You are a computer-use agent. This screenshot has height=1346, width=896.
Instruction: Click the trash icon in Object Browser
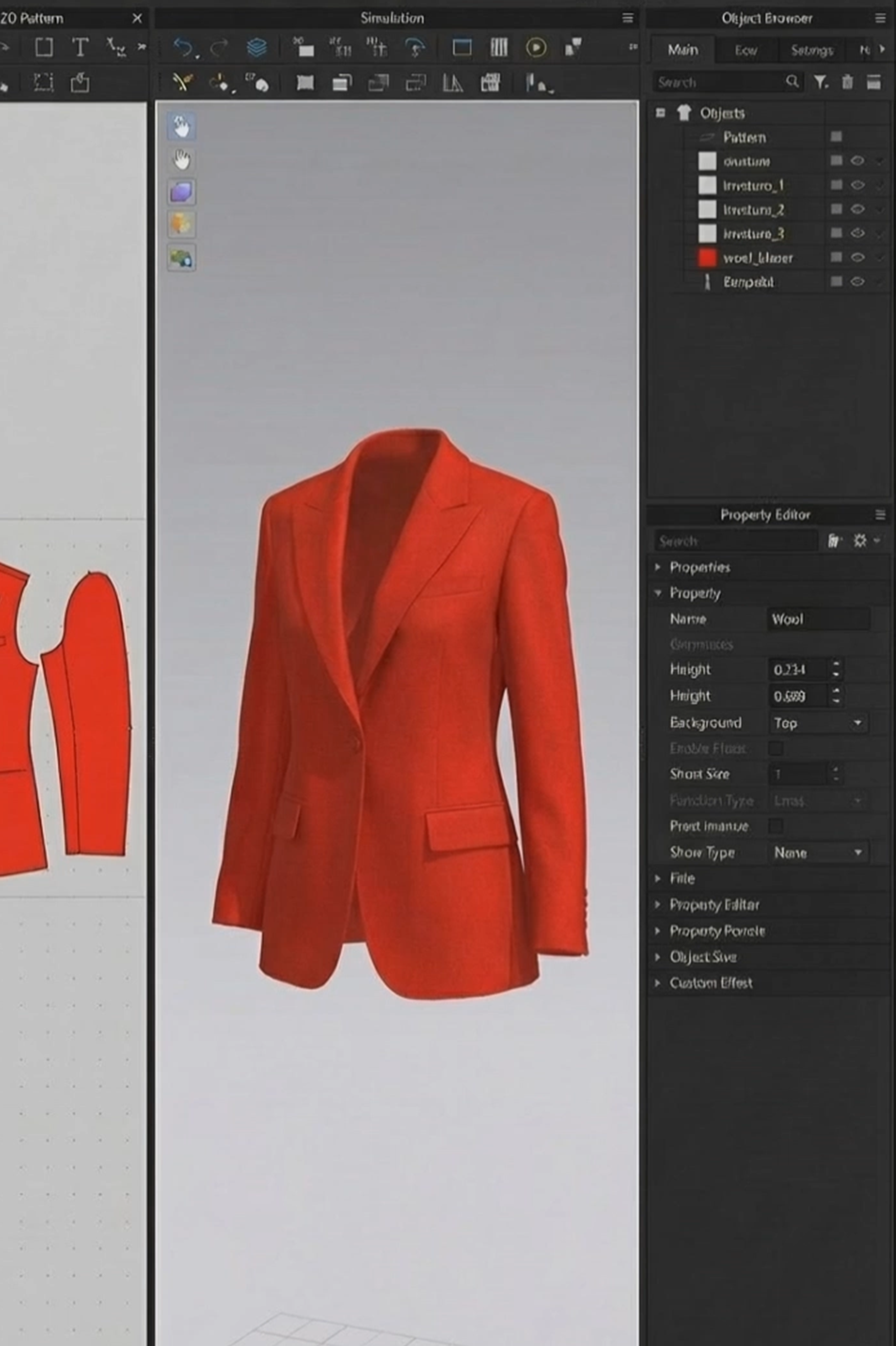click(847, 82)
